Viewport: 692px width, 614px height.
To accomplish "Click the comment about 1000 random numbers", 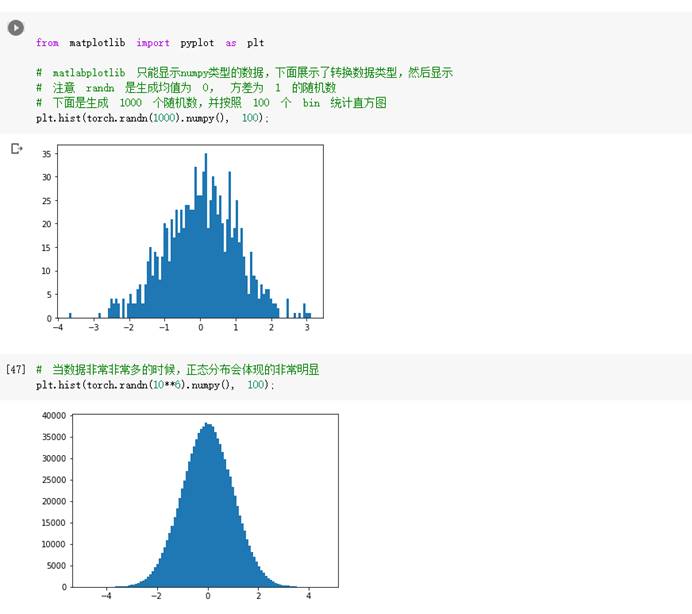I will 210,103.
